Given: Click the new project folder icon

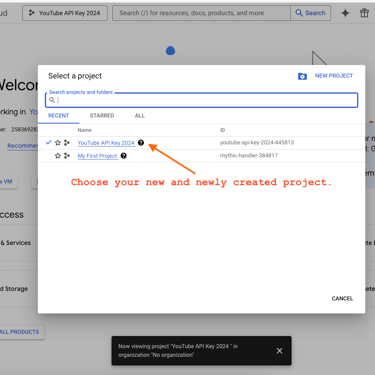Looking at the screenshot, I should (302, 76).
